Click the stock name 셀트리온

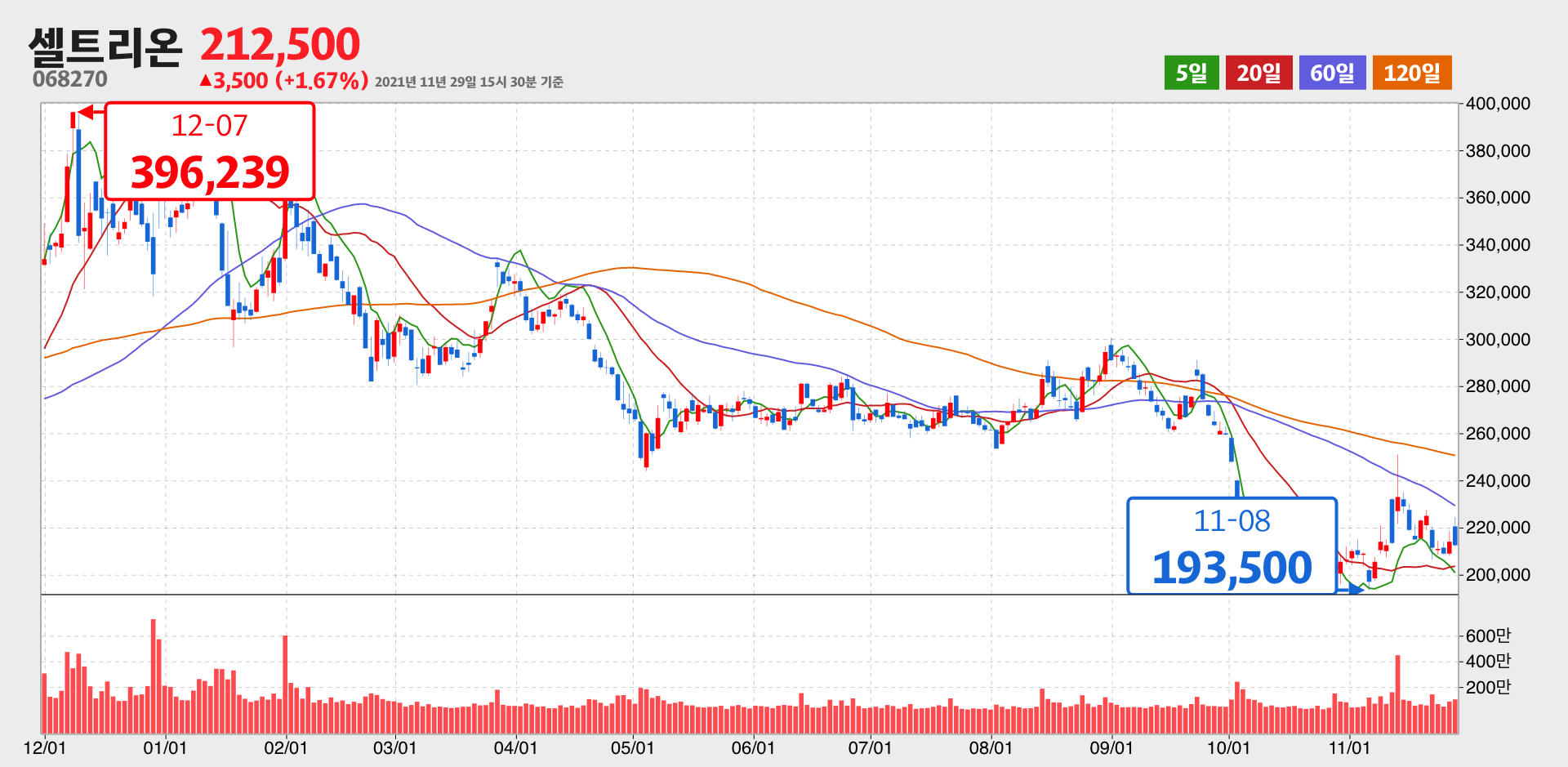(x=105, y=46)
